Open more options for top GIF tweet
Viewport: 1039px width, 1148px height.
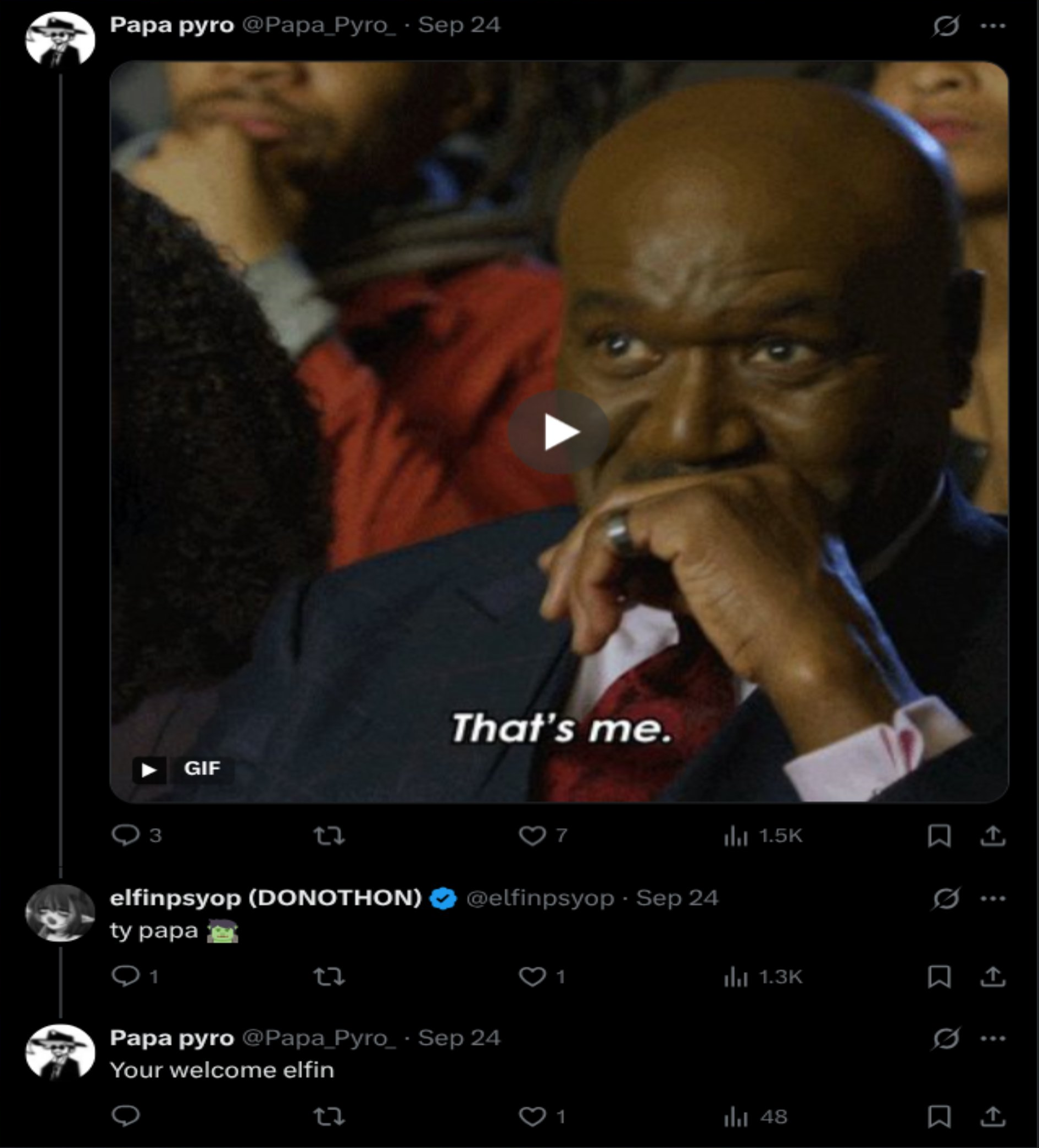pyautogui.click(x=993, y=26)
